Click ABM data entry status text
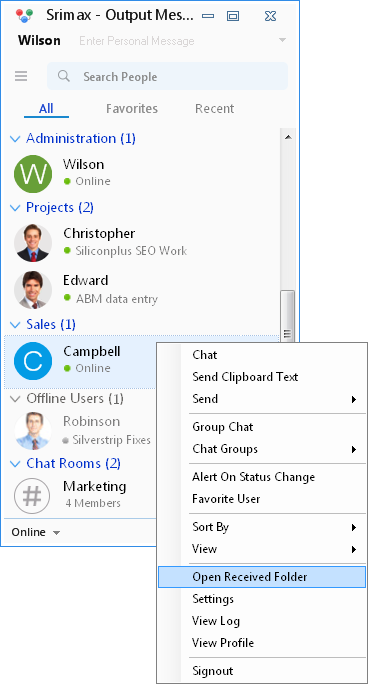 [117, 299]
